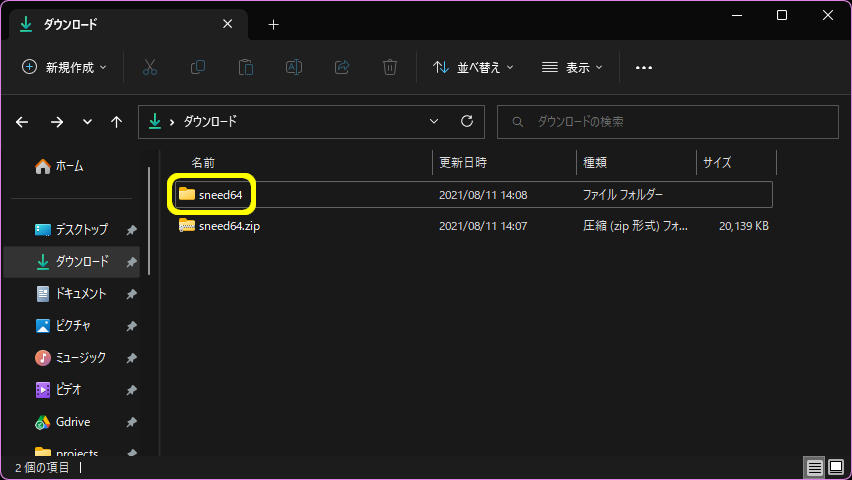Screen dimensions: 852x480
Task: Select the sneed64.zip file name
Action: click(x=229, y=226)
